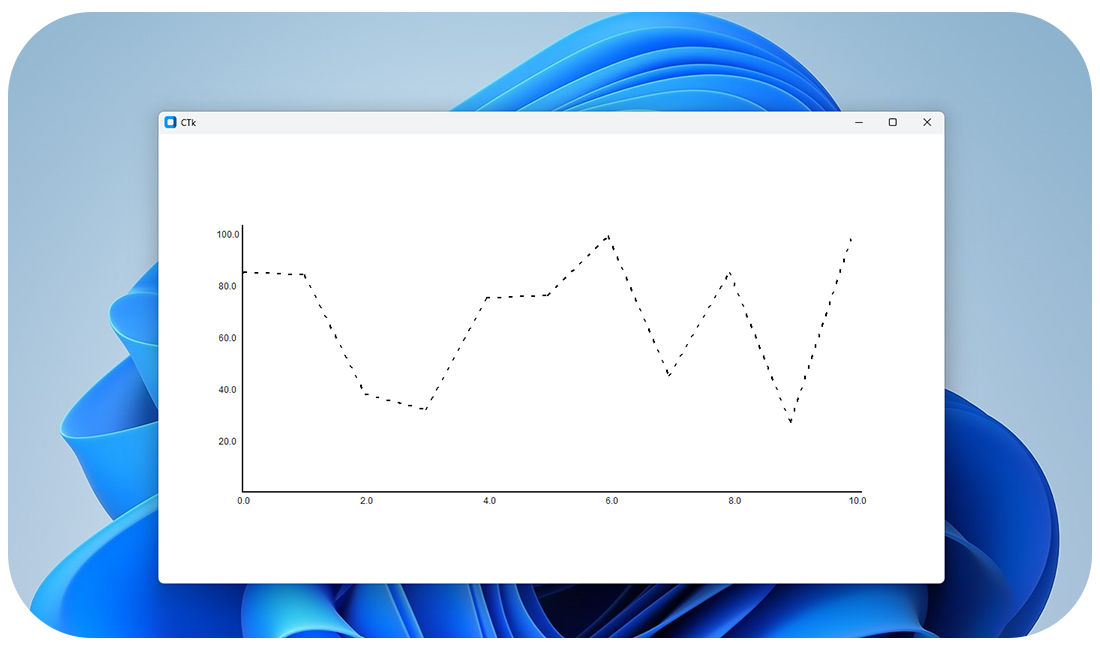The width and height of the screenshot is (1100, 650).
Task: Click the 4.0 tick label on the x-axis
Action: (x=487, y=500)
